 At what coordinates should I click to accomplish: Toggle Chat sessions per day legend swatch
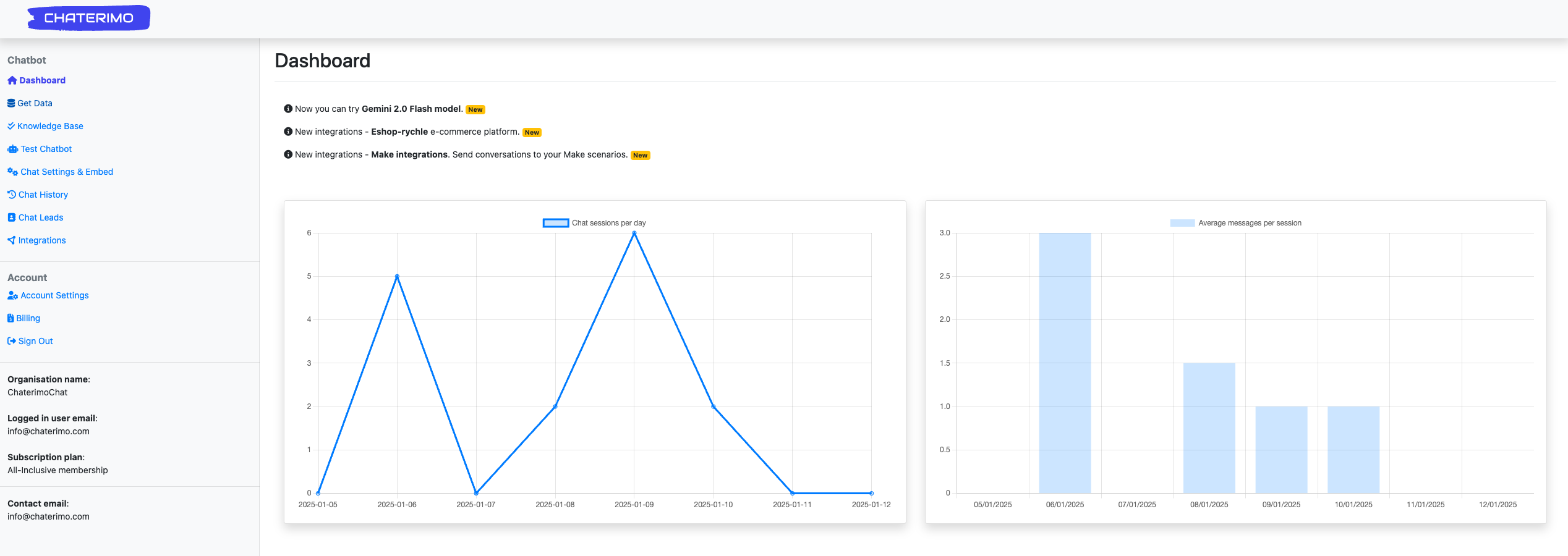pos(556,223)
